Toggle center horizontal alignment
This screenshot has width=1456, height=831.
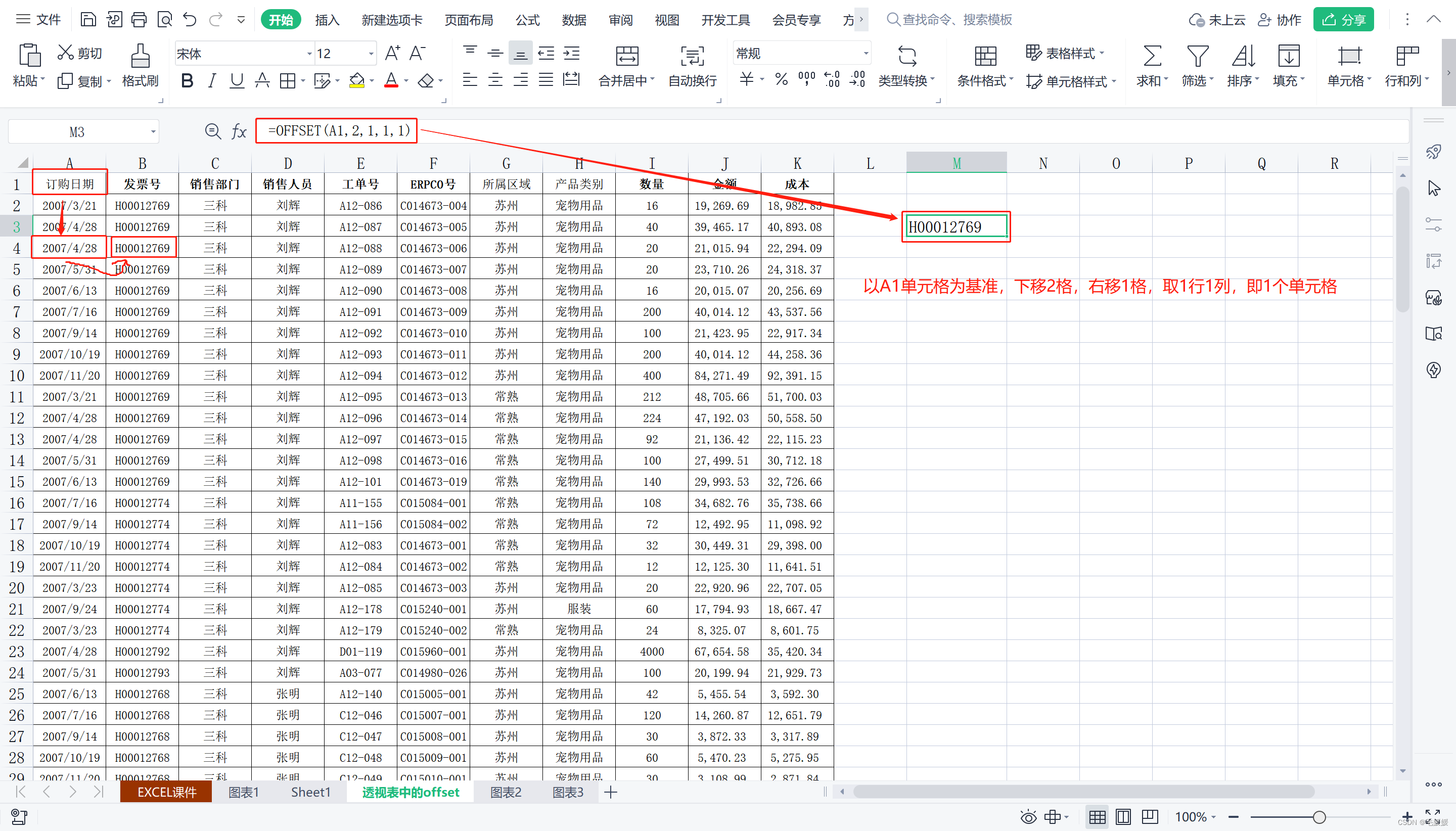click(495, 79)
